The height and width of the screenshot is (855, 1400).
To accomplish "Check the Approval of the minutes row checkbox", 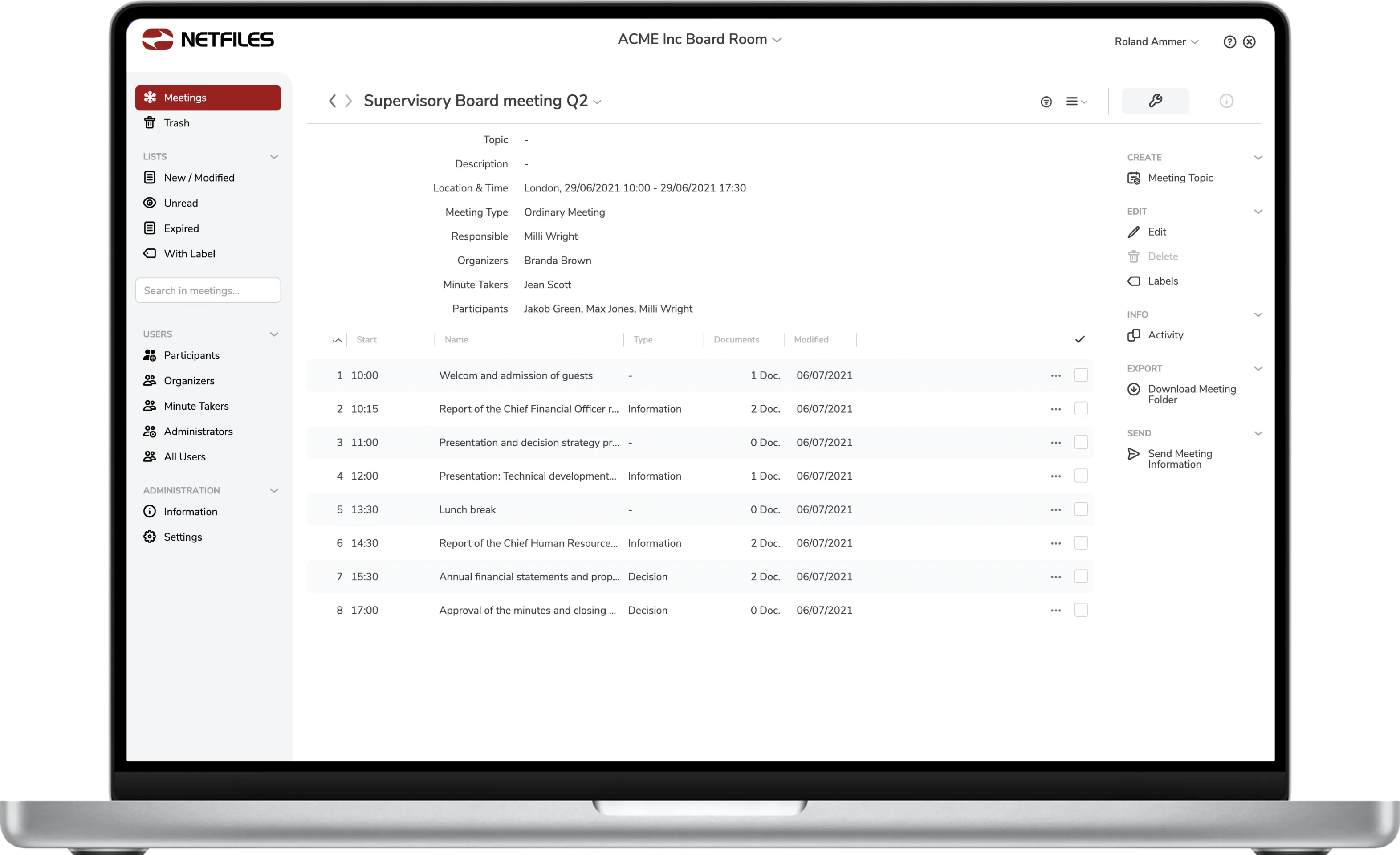I will click(1081, 610).
